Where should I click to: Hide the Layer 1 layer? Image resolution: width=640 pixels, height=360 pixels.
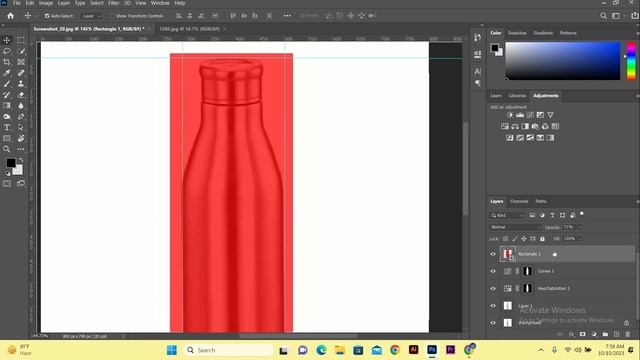(493, 305)
